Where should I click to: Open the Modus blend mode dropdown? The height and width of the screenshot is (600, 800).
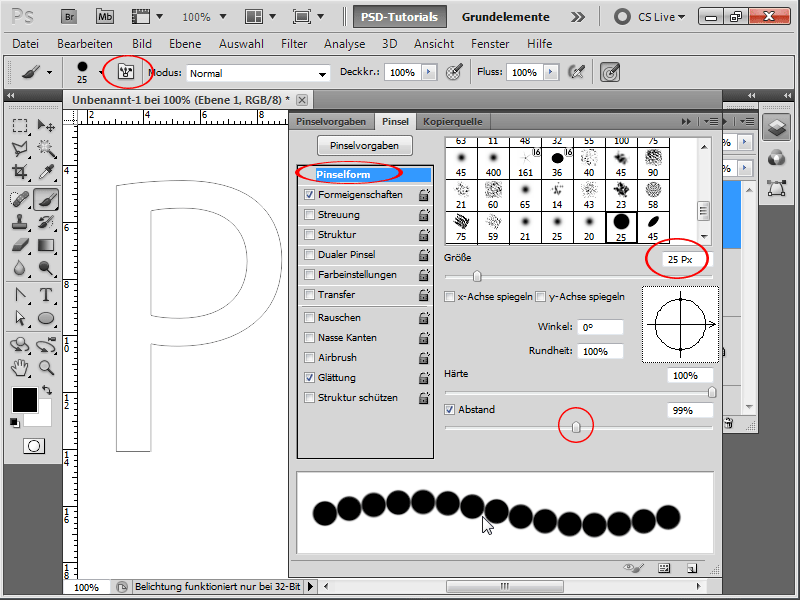[x=322, y=74]
